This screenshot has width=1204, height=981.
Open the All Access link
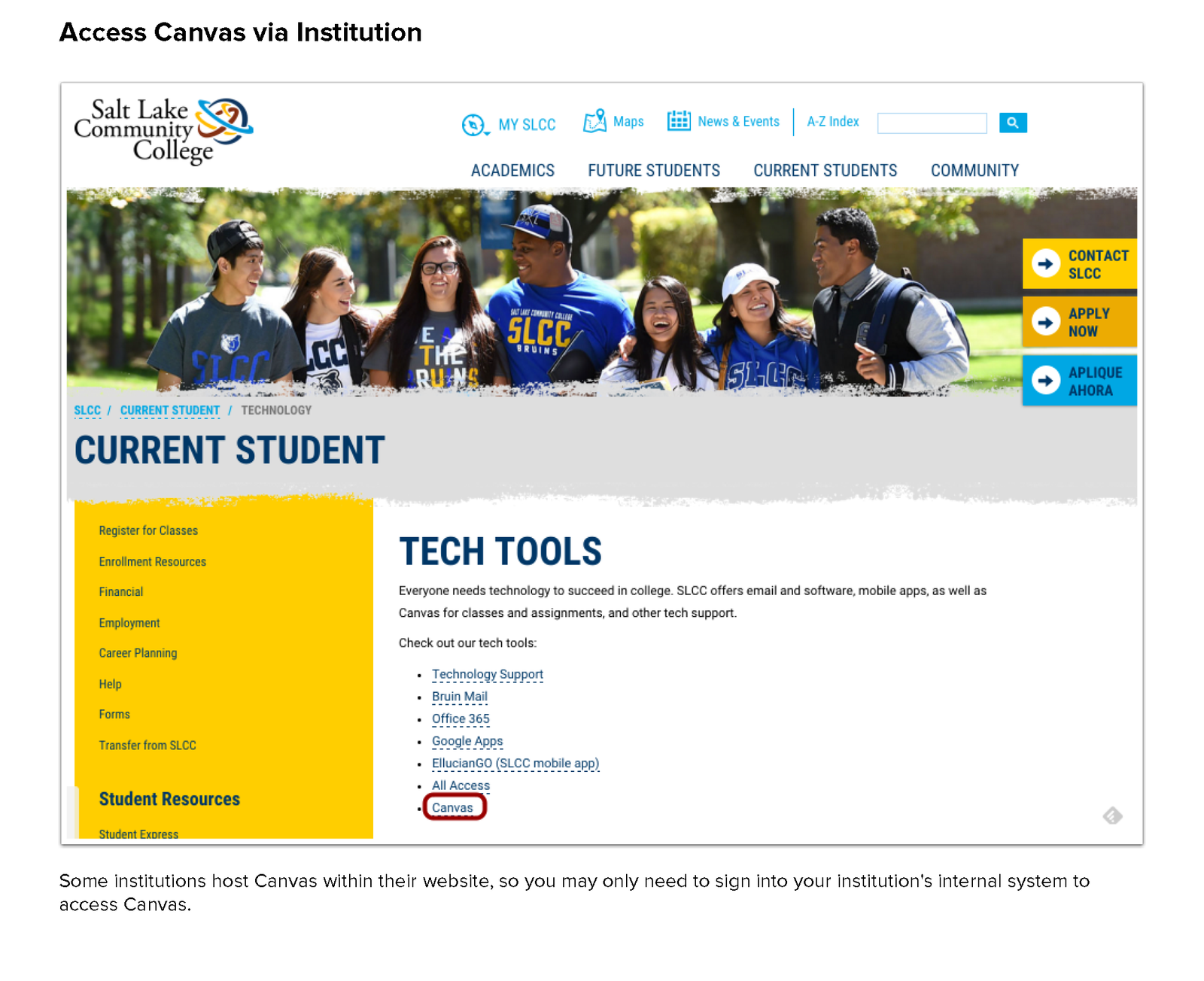(x=461, y=785)
